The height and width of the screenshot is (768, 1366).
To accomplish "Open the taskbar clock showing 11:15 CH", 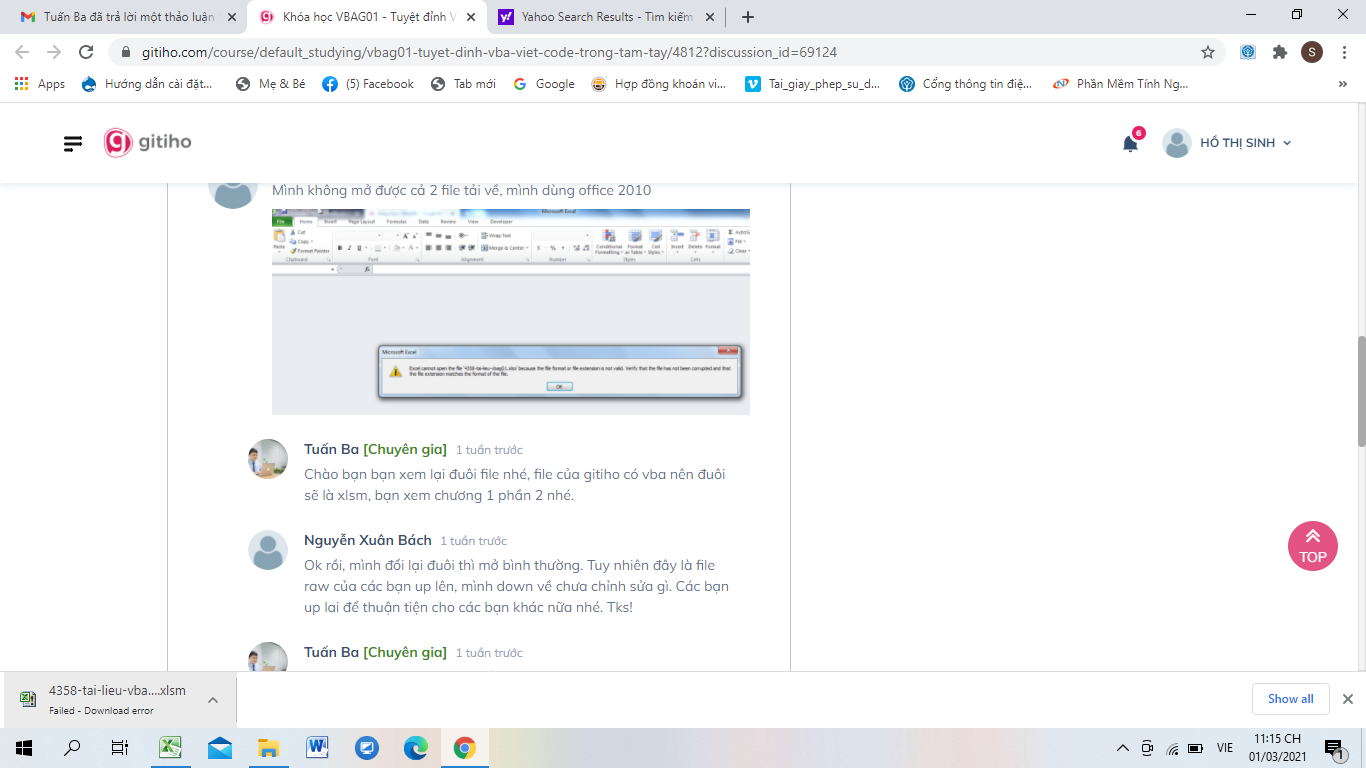I will coord(1278,748).
